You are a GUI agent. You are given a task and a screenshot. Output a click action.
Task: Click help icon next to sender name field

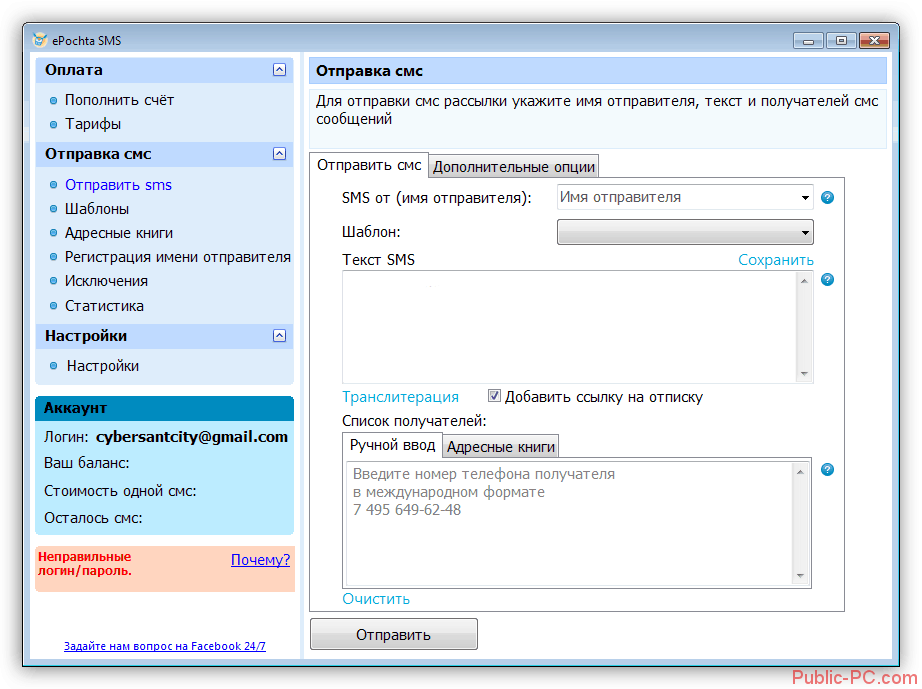[827, 198]
